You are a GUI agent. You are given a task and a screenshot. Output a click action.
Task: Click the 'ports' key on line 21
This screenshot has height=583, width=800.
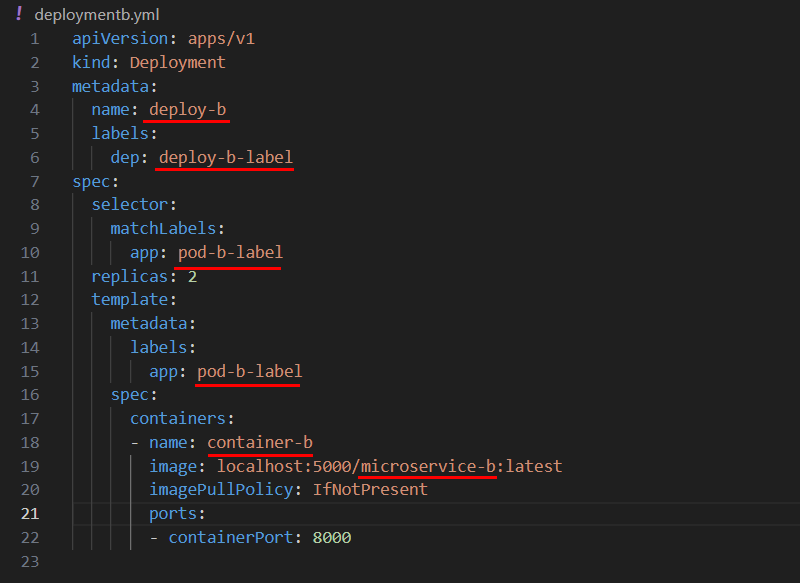tap(172, 514)
